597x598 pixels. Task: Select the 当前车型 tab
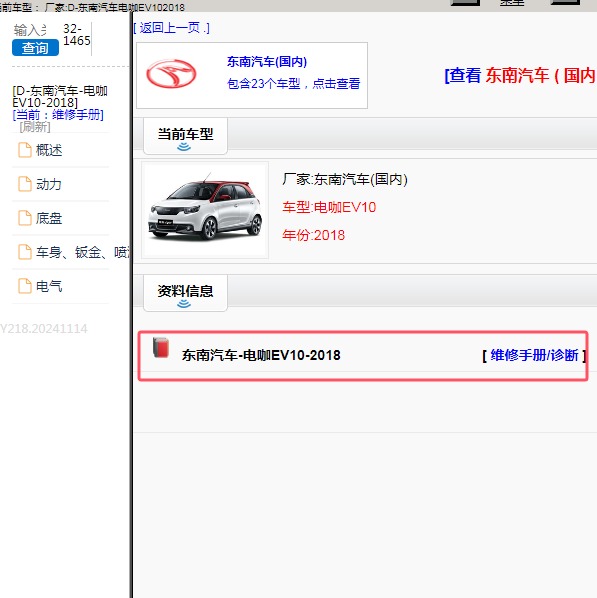pyautogui.click(x=185, y=136)
